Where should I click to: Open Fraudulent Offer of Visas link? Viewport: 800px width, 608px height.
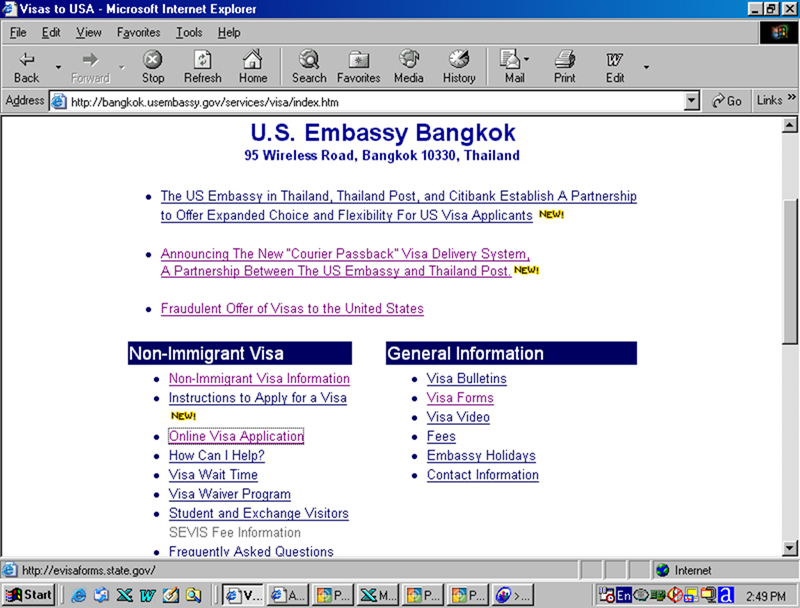coord(292,309)
